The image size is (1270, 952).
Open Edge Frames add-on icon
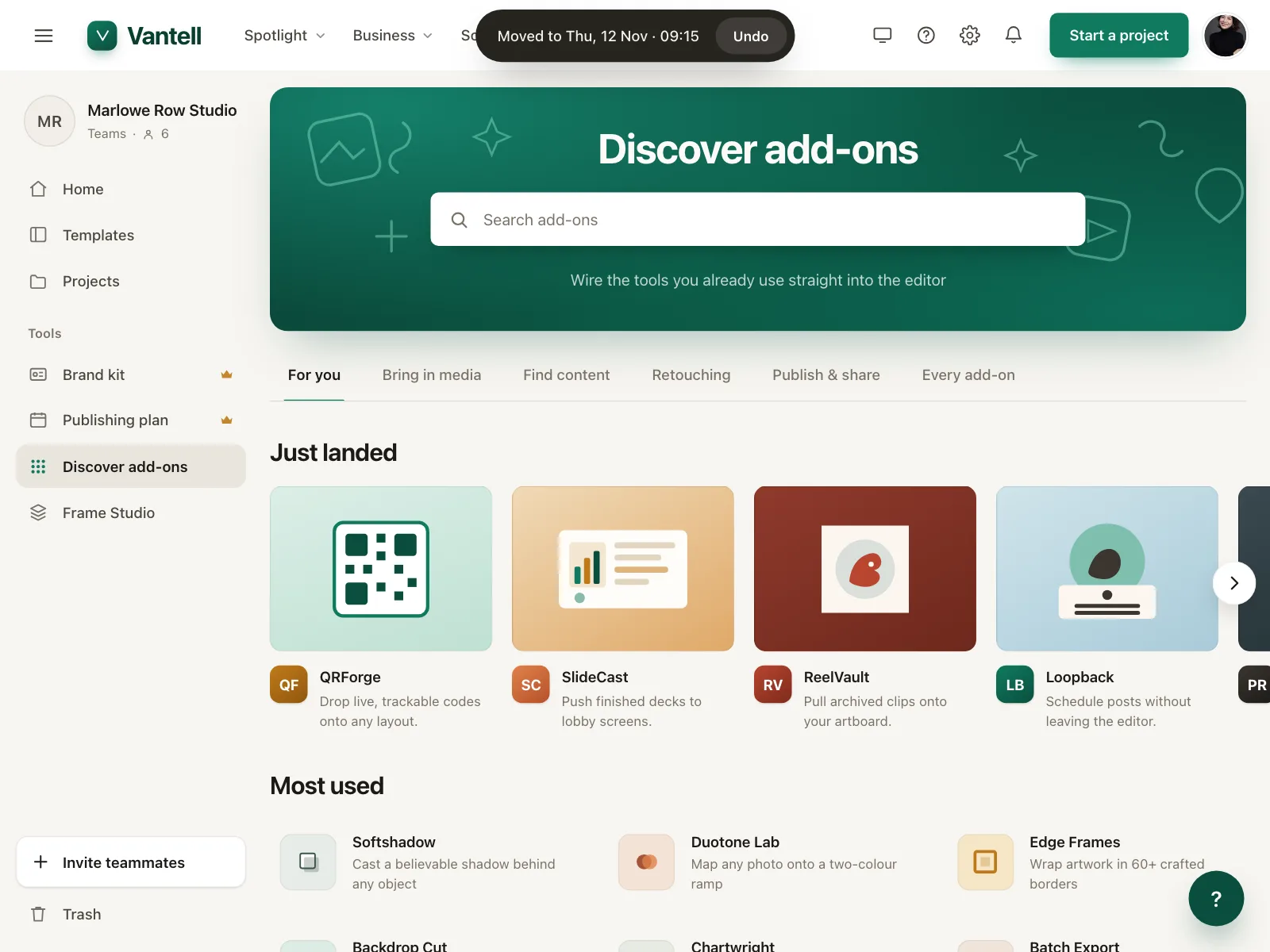coord(985,862)
